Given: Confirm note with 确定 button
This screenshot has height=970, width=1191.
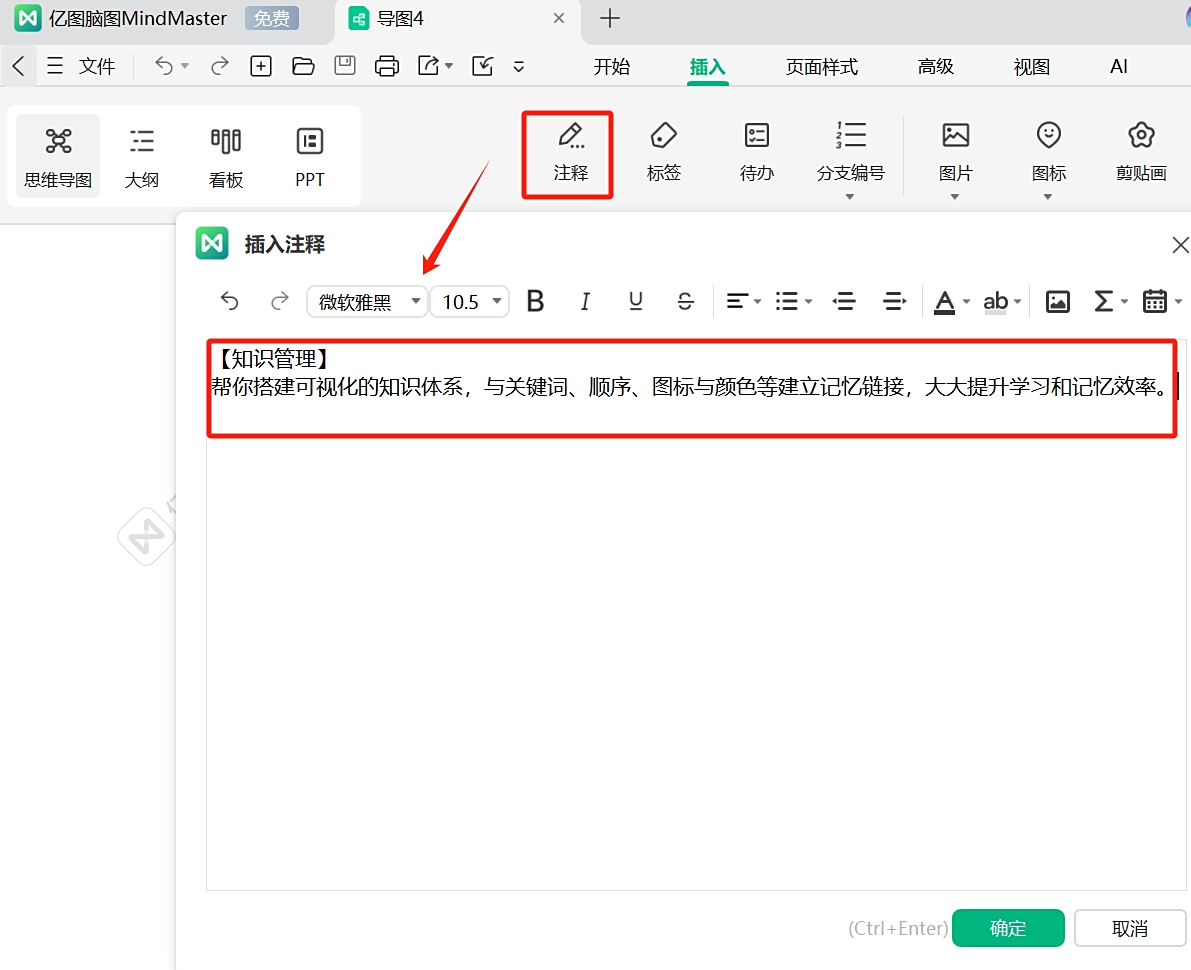Looking at the screenshot, I should click(1008, 927).
